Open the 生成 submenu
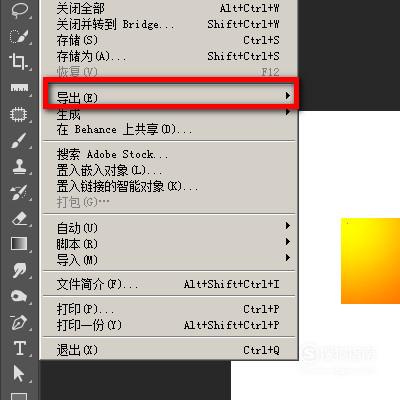This screenshot has height=400, width=400. click(169, 114)
